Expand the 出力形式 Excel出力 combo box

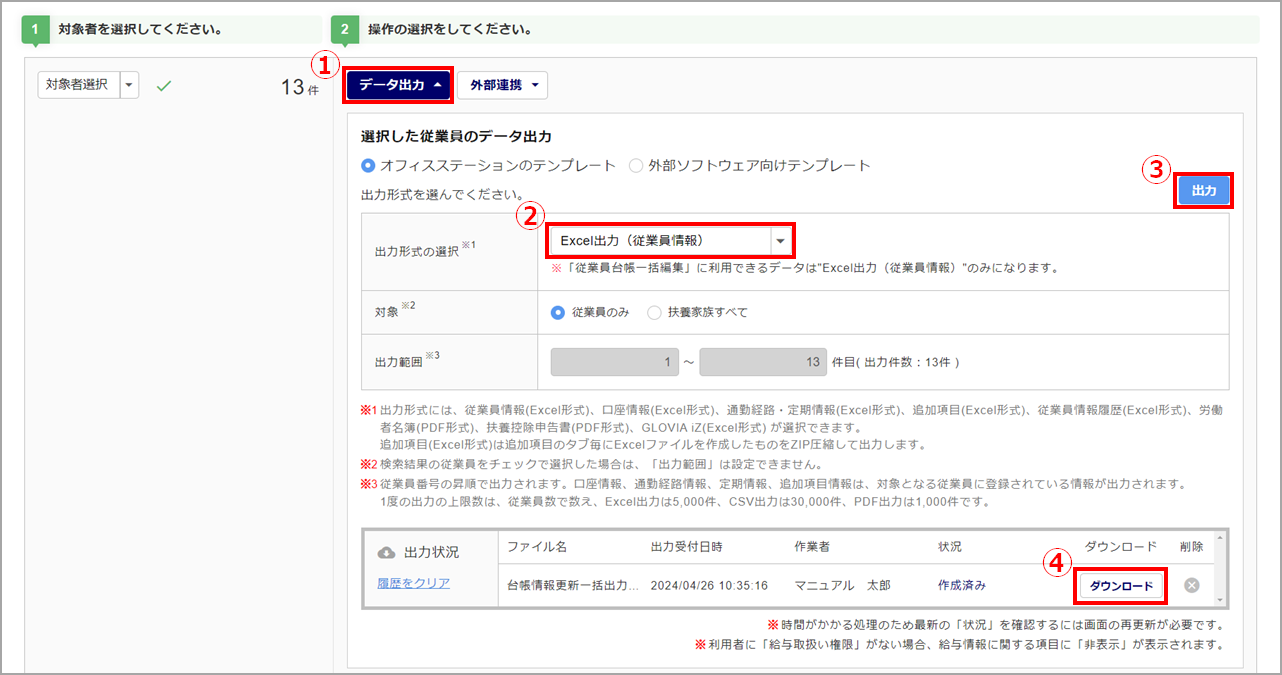pyautogui.click(x=670, y=241)
